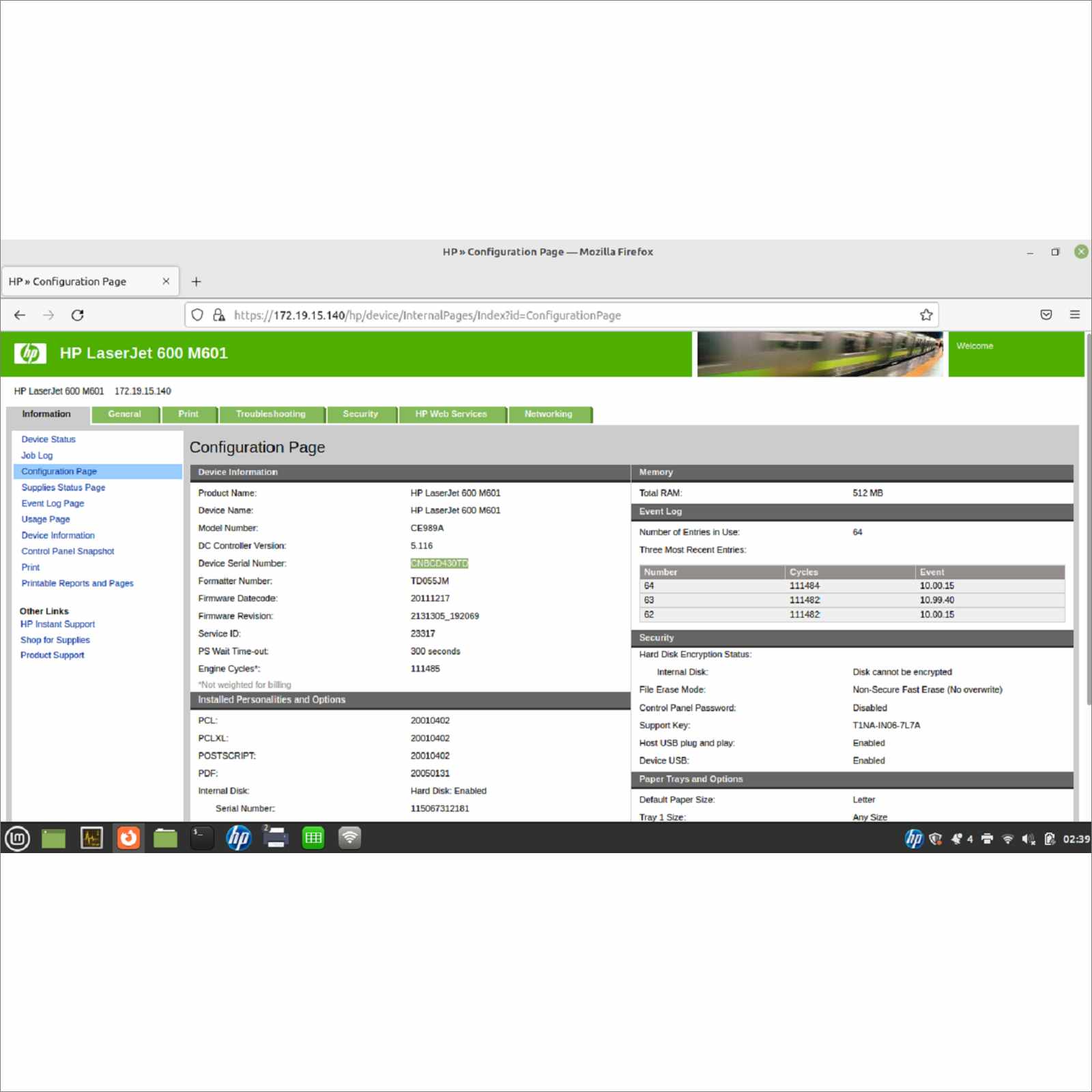Click the battery tray icon
This screenshot has height=1092, width=1092.
pos(1050,839)
